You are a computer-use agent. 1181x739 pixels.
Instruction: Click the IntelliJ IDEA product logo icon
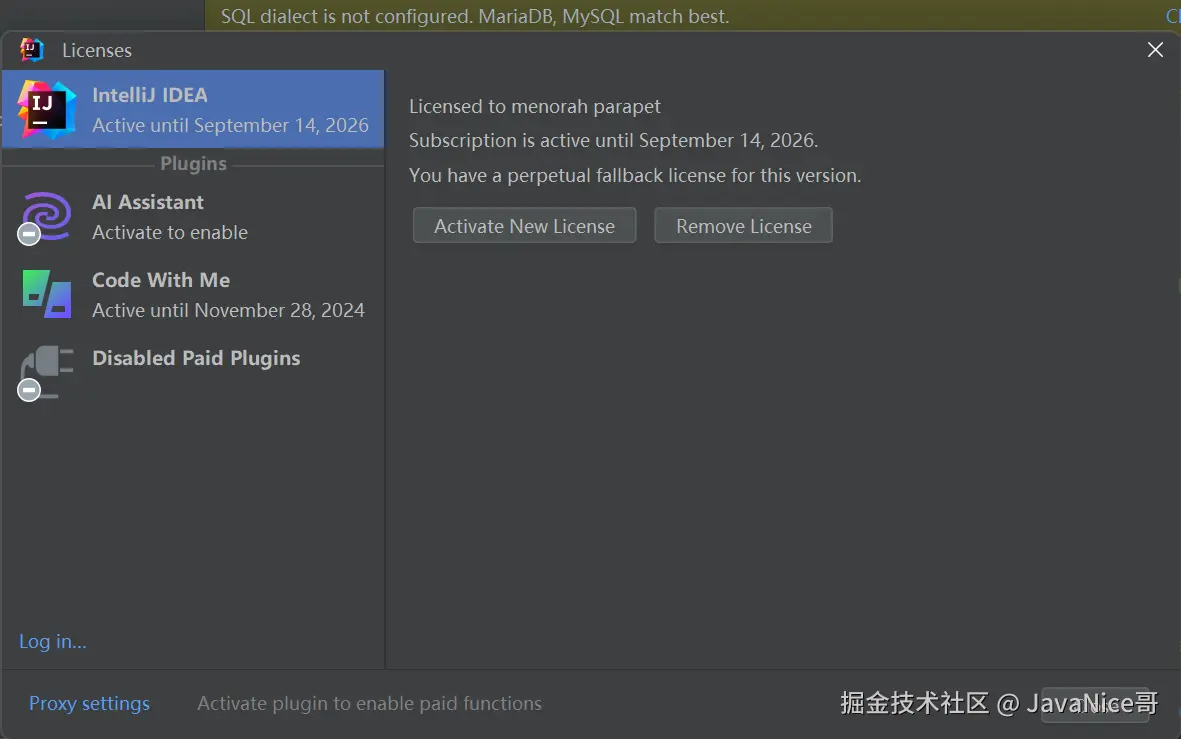[x=47, y=109]
